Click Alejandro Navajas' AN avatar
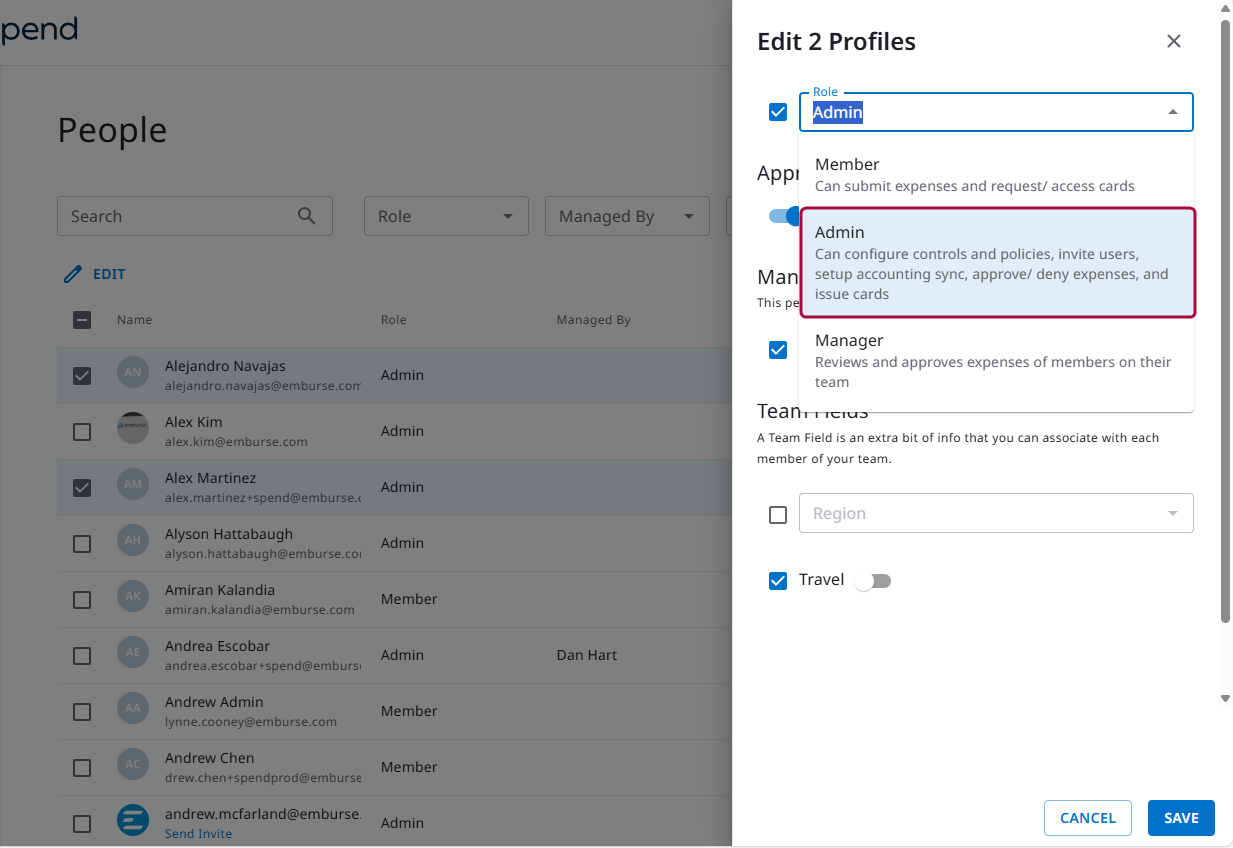This screenshot has width=1233, height=848. pos(134,372)
